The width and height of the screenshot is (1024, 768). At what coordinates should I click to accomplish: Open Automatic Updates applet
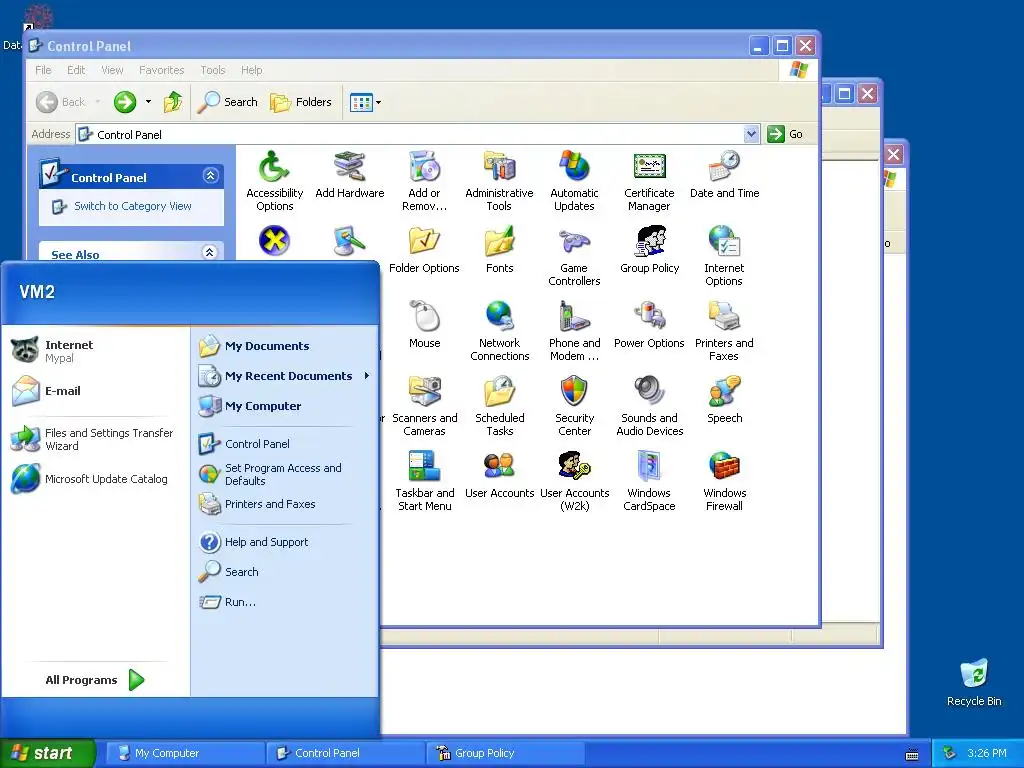pyautogui.click(x=574, y=181)
